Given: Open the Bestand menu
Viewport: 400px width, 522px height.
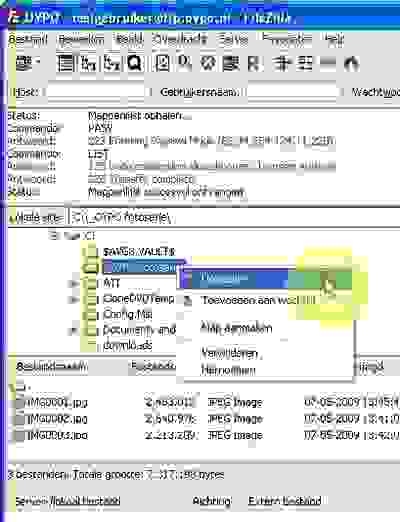Looking at the screenshot, I should click(28, 39).
